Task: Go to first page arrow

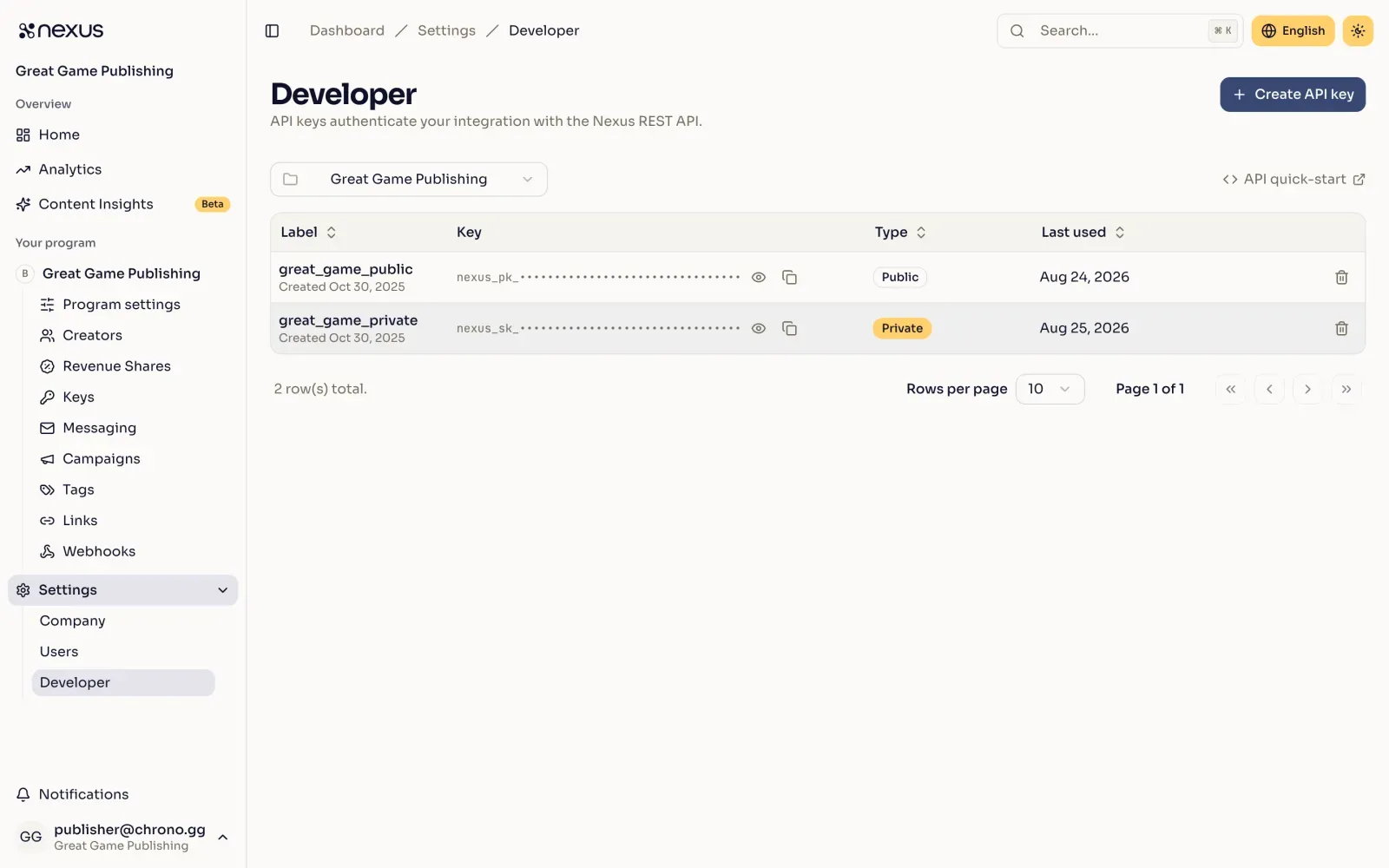Action: coord(1230,389)
